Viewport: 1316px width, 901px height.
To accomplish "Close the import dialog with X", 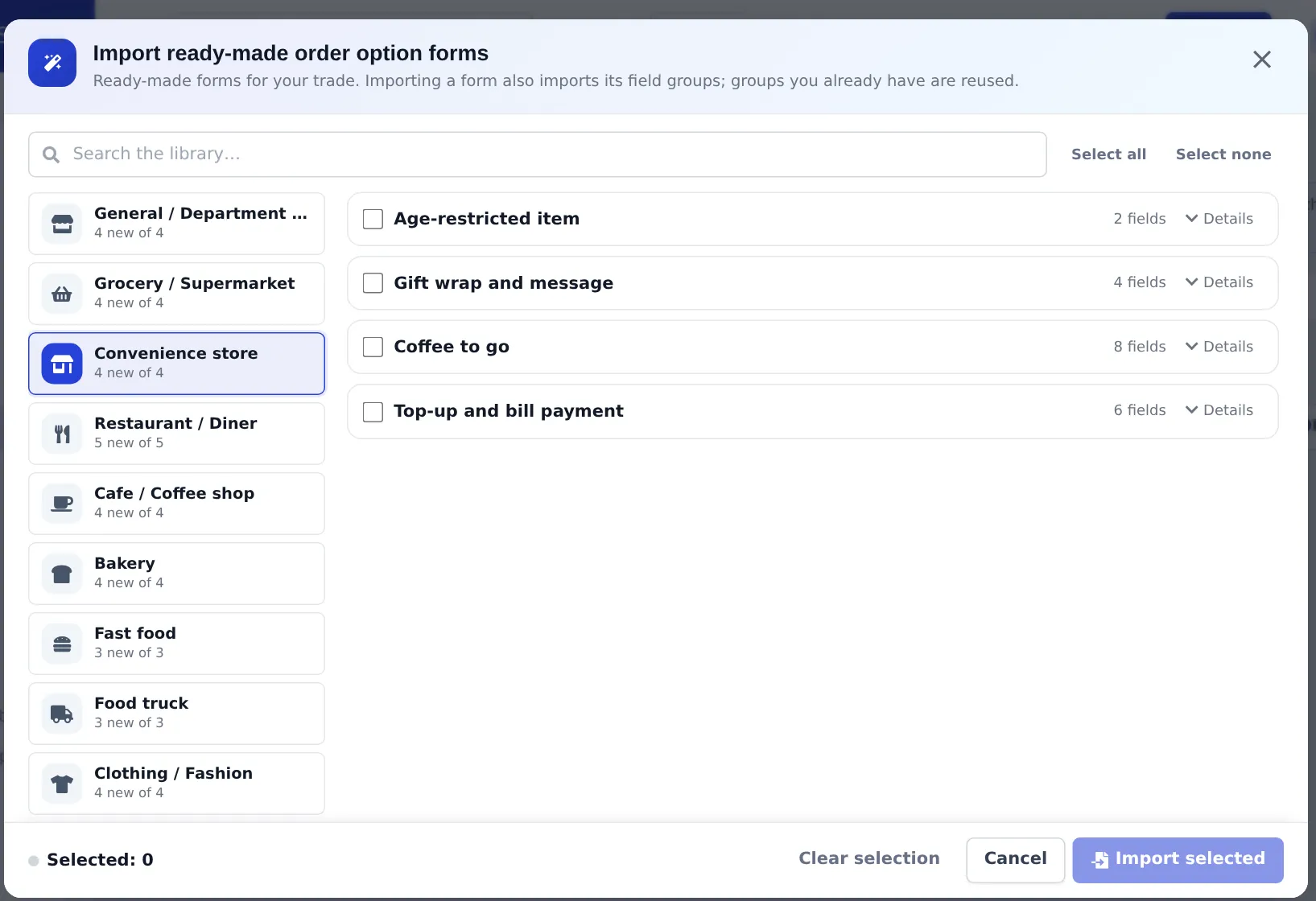I will tap(1262, 60).
